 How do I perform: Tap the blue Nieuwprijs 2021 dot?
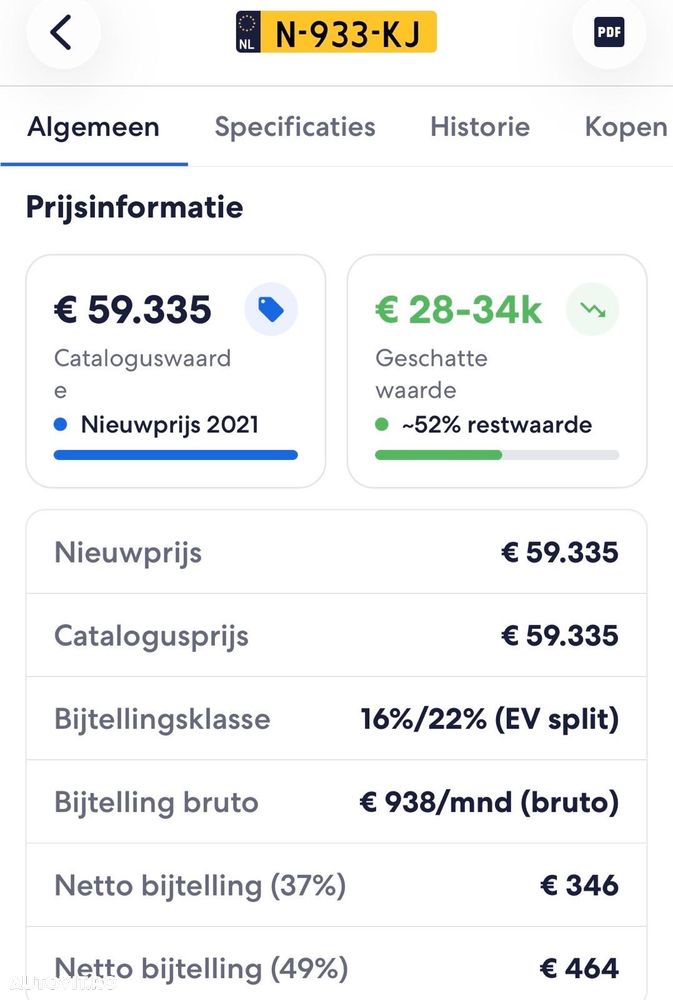click(x=61, y=425)
